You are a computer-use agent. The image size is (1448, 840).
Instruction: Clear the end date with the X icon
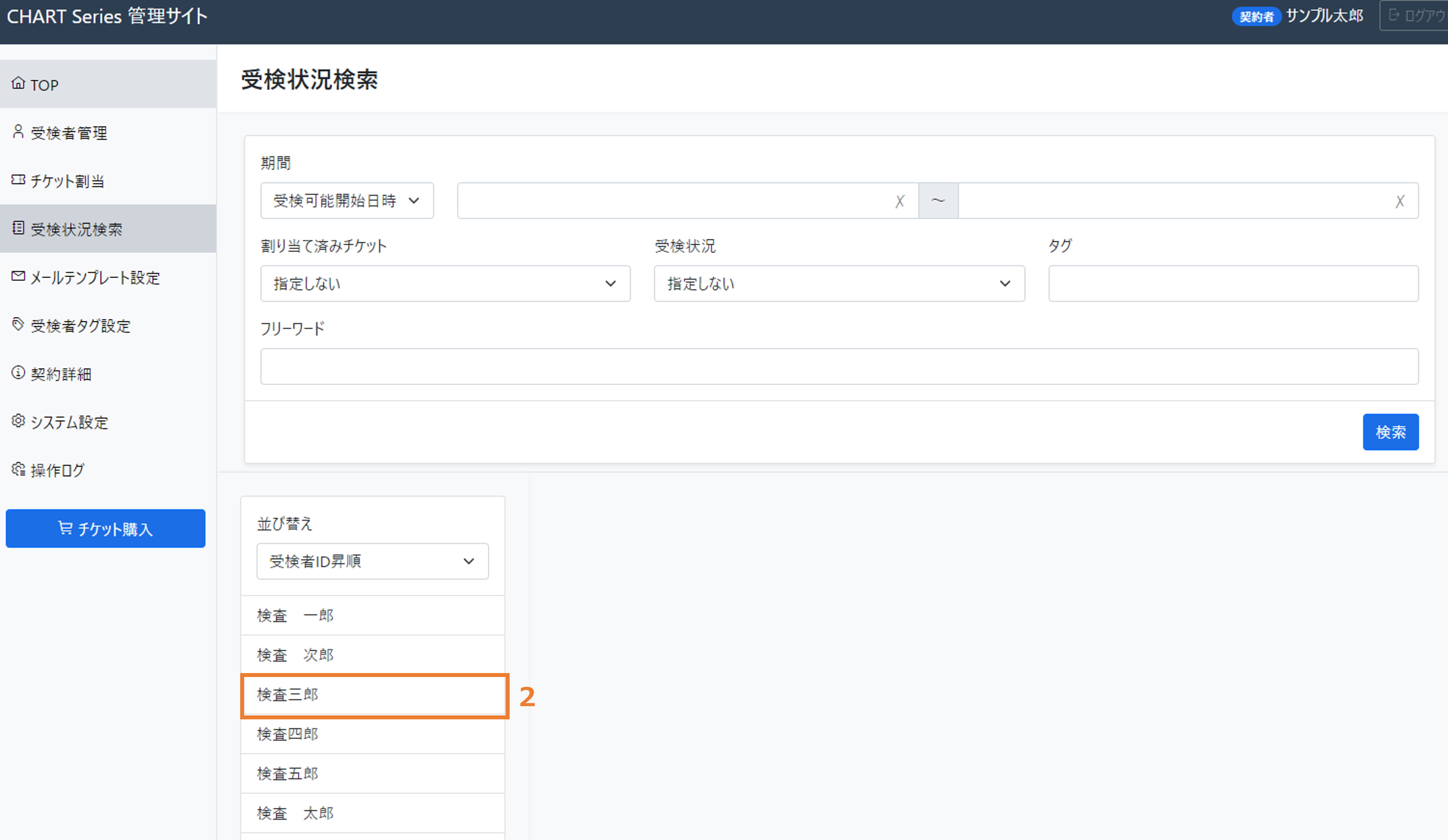click(x=1400, y=201)
